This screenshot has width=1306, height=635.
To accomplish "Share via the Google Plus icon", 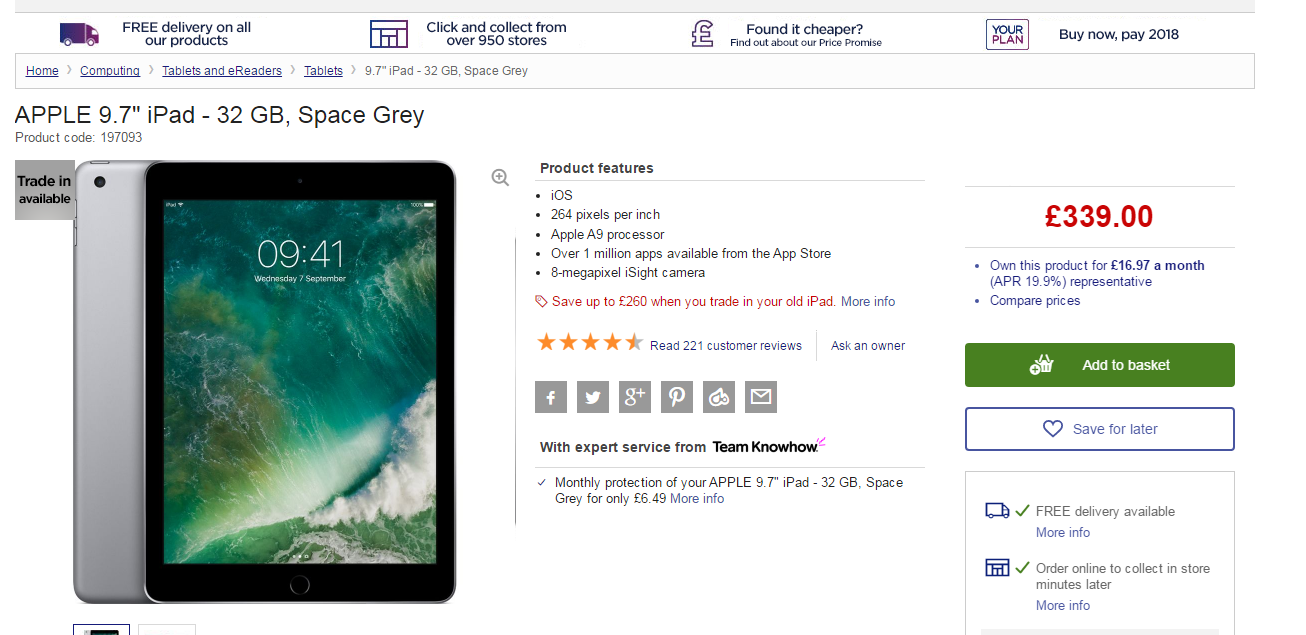I will tap(635, 397).
